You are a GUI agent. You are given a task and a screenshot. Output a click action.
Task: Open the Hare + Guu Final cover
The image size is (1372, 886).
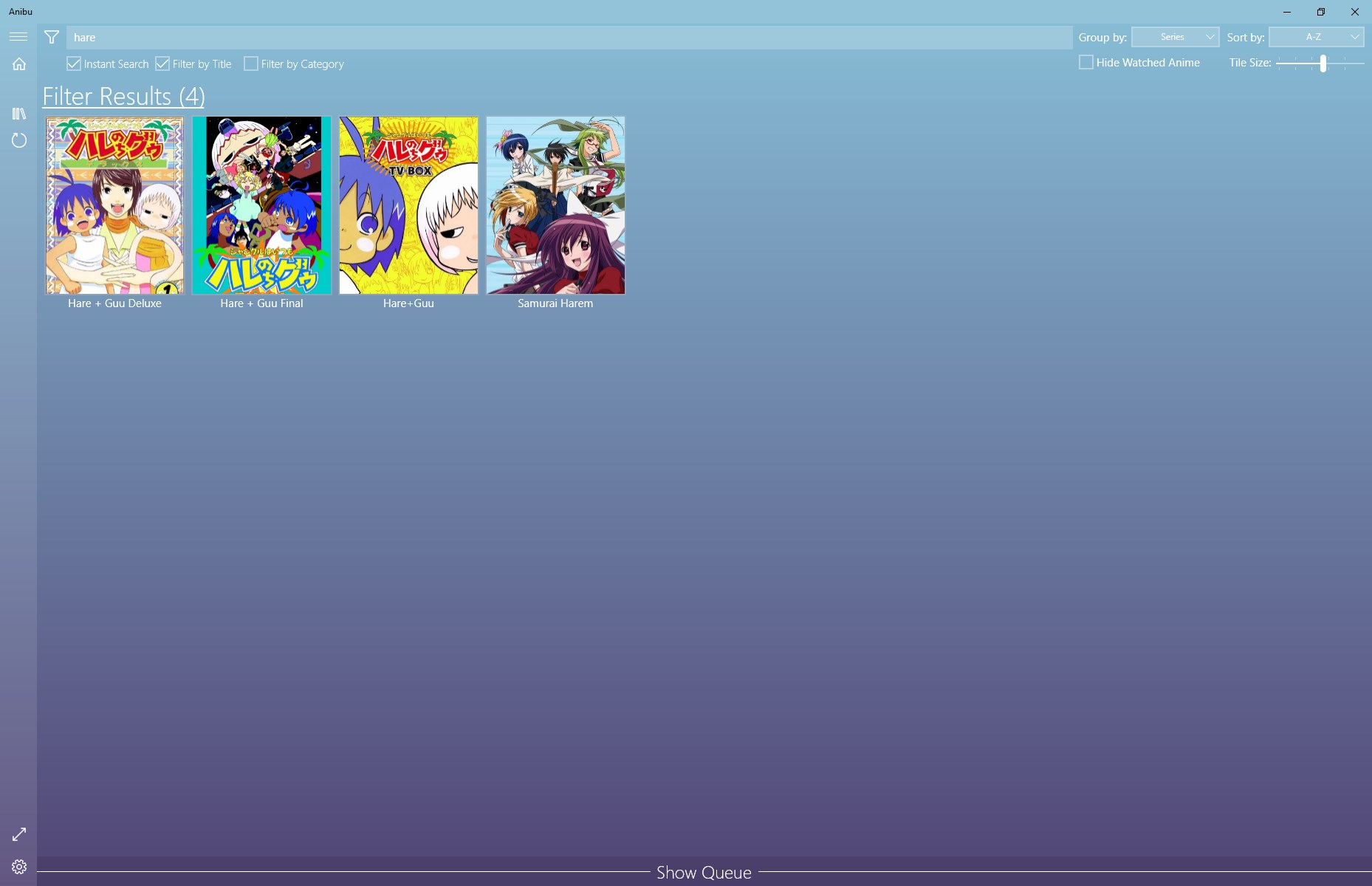(x=261, y=205)
